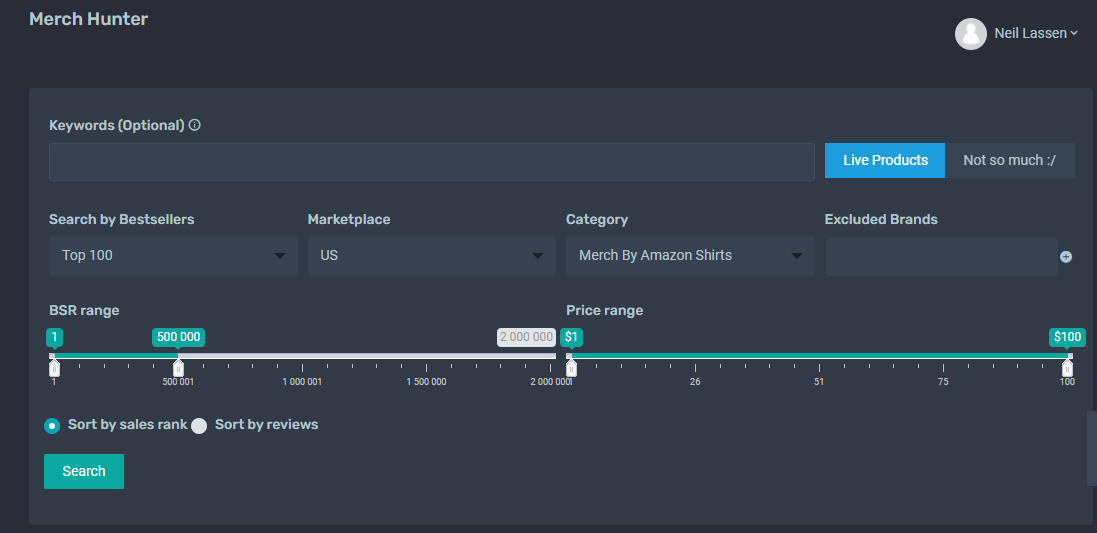The height and width of the screenshot is (533, 1097).
Task: Click the BSR range minimum handle at 1
Action: coord(54,367)
